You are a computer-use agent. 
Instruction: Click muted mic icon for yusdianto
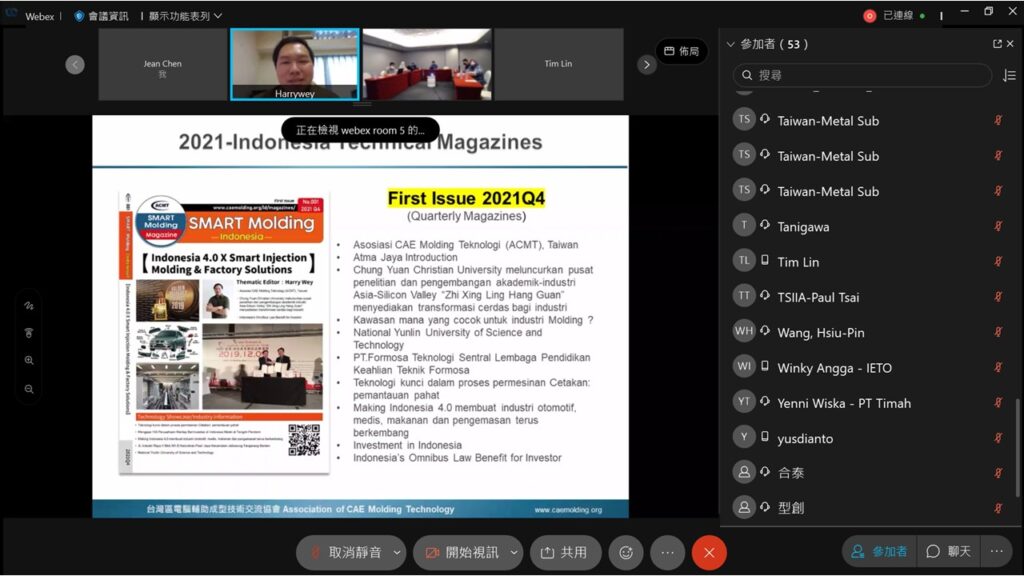998,438
